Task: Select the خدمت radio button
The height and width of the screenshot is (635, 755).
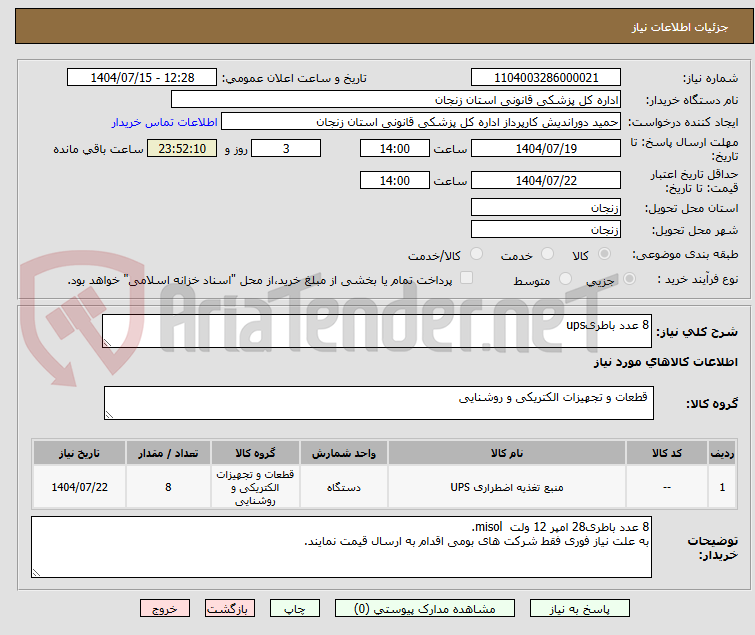Action: (x=547, y=254)
